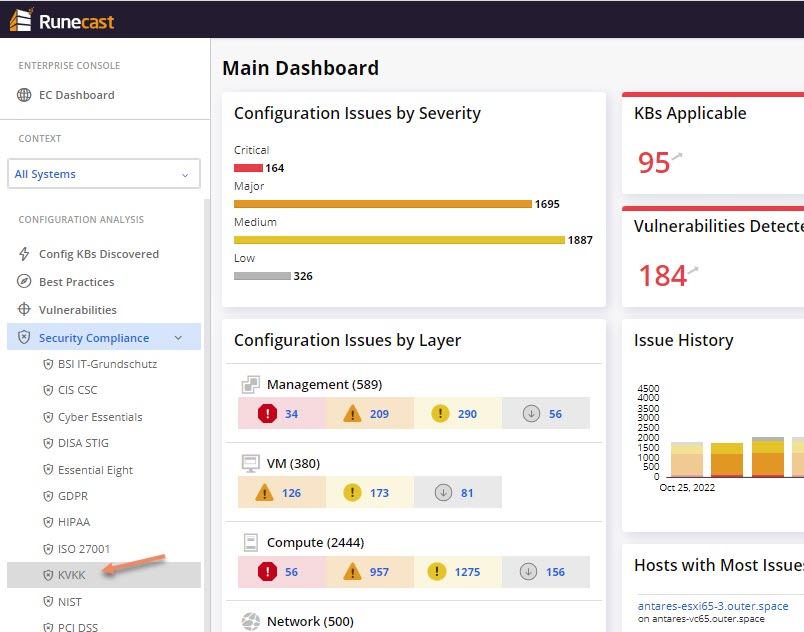Click the KBs Applicable 95 count
Viewport: 804px width, 632px height.
pyautogui.click(x=654, y=162)
